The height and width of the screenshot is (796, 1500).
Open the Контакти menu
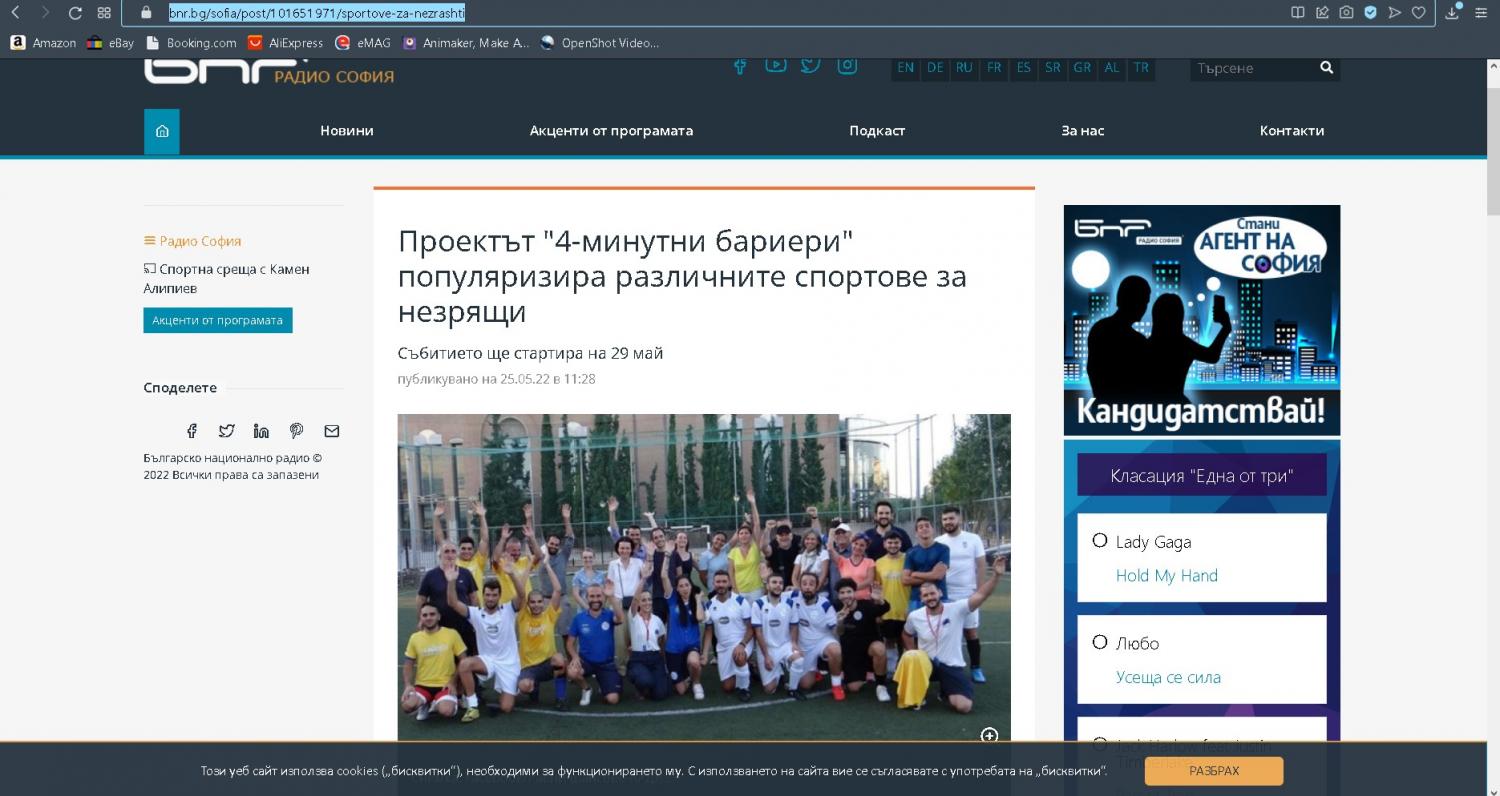[1292, 131]
